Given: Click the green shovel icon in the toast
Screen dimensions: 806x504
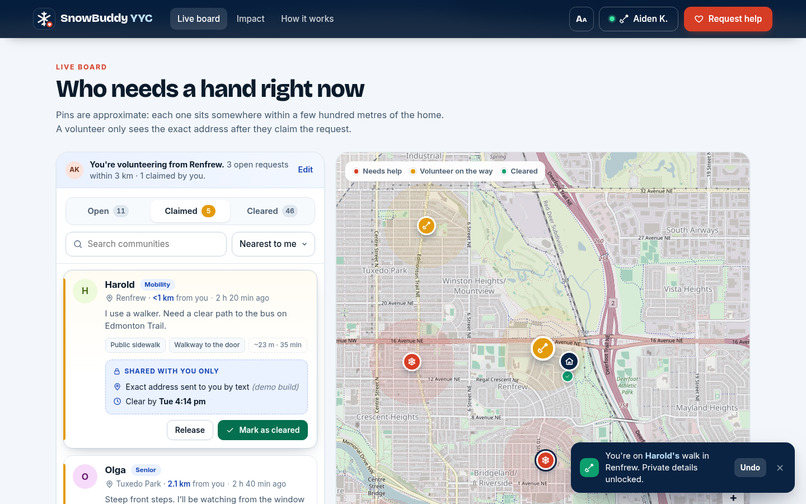Looking at the screenshot, I should 589,468.
